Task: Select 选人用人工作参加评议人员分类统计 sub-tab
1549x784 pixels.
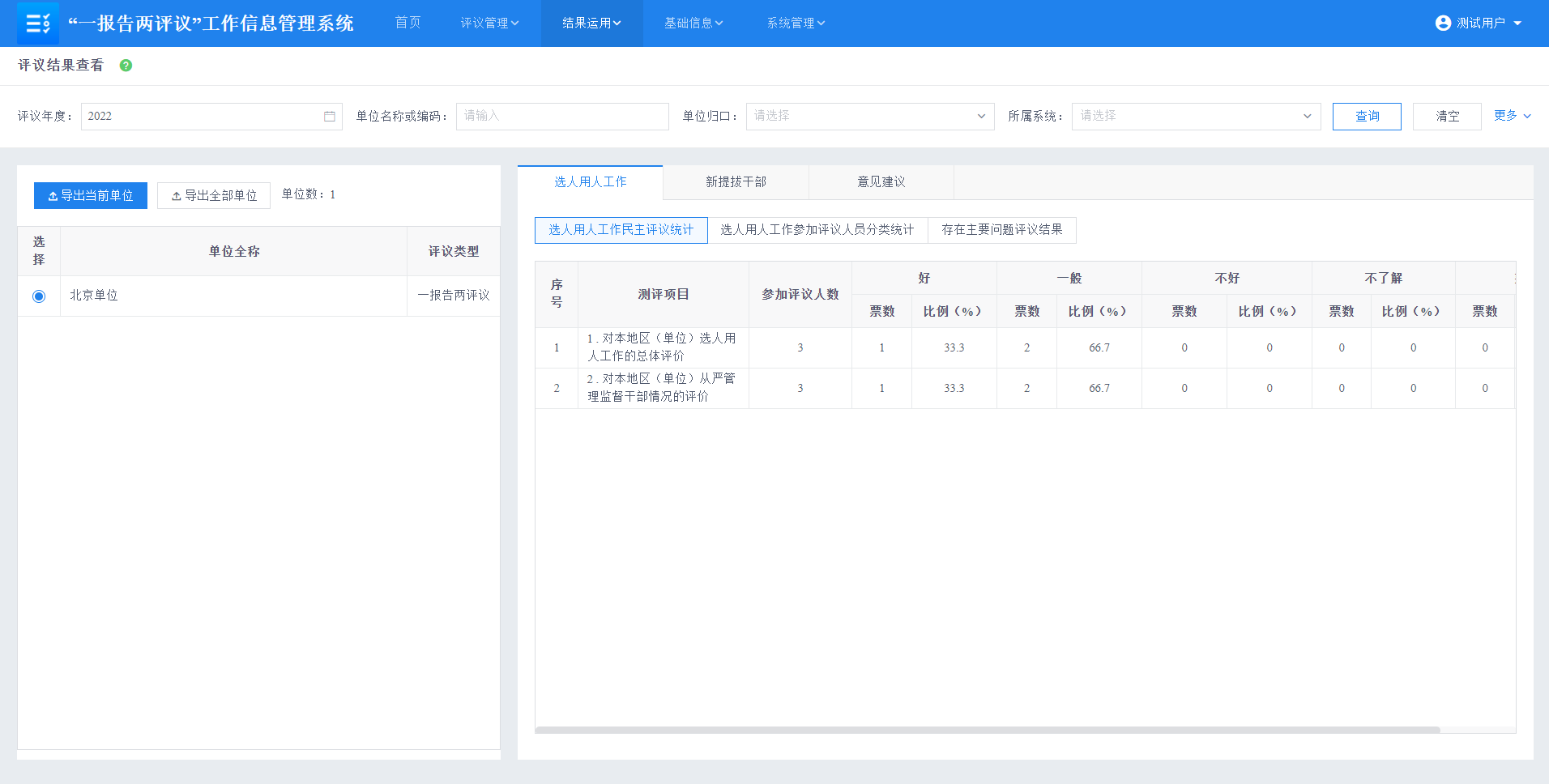Action: tap(817, 230)
